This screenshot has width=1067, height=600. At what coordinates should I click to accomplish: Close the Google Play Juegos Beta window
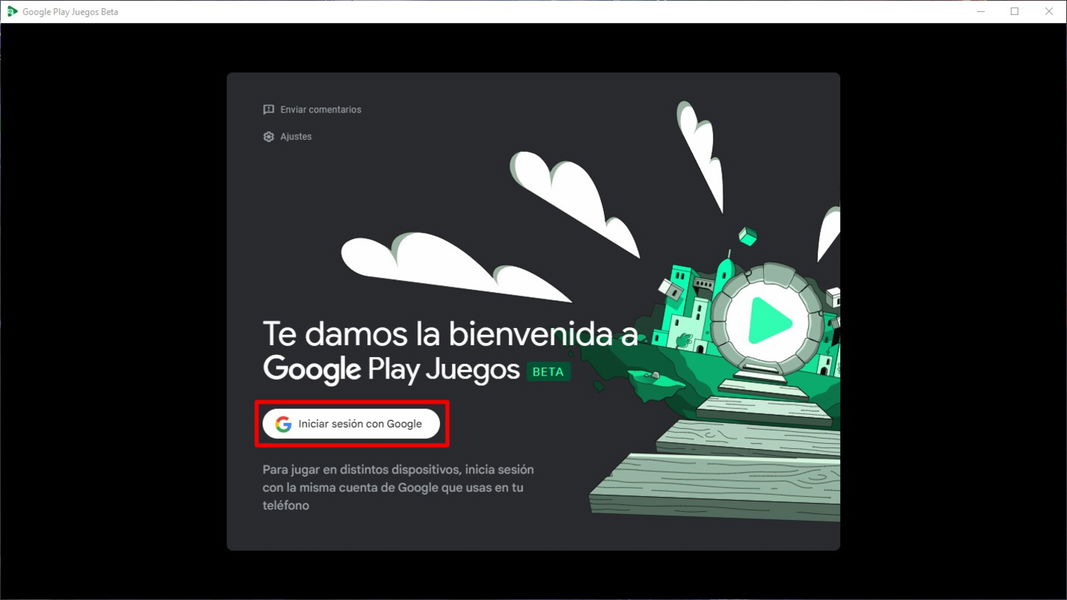(x=1049, y=12)
